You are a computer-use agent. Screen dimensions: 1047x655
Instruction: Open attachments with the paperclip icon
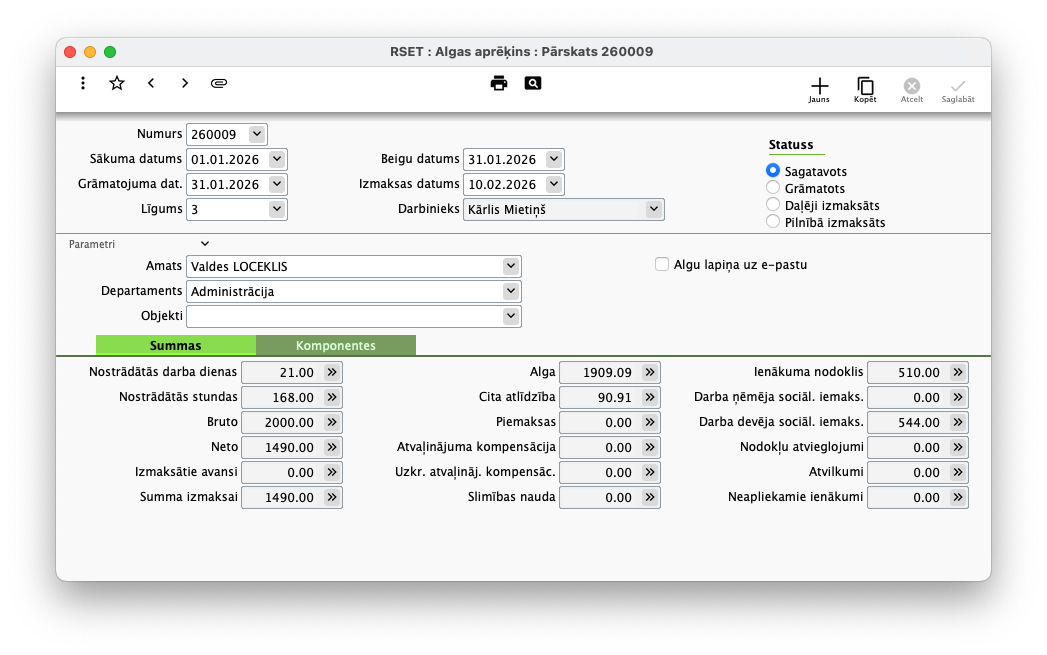click(219, 83)
